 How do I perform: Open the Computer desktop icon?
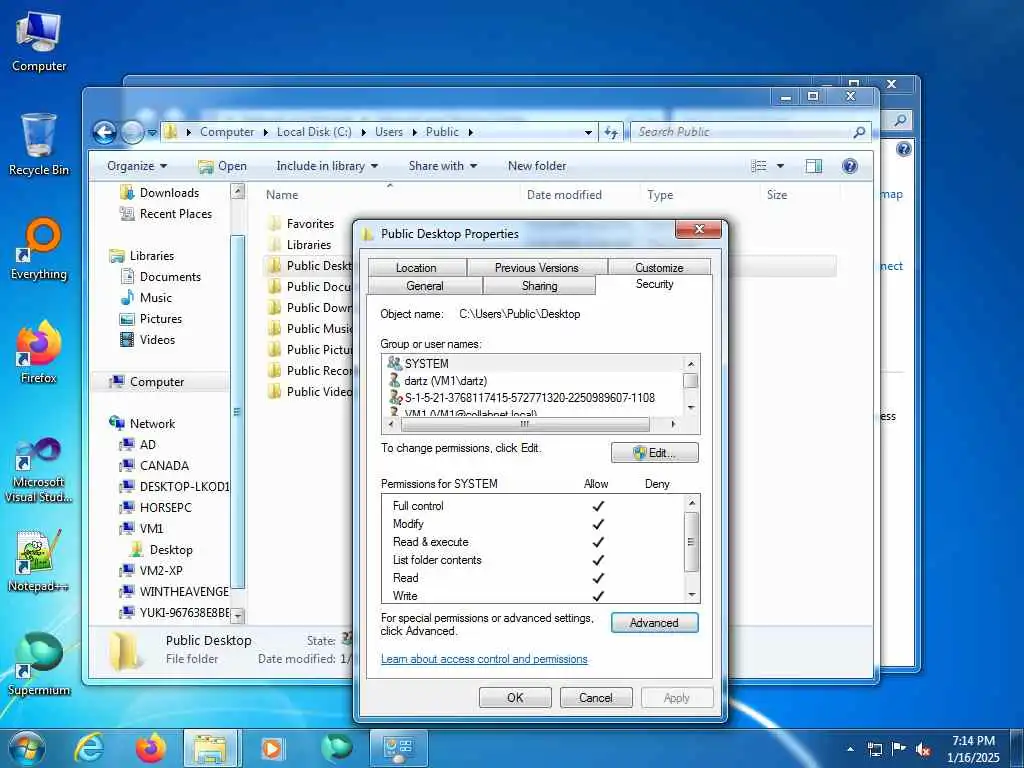pyautogui.click(x=39, y=42)
